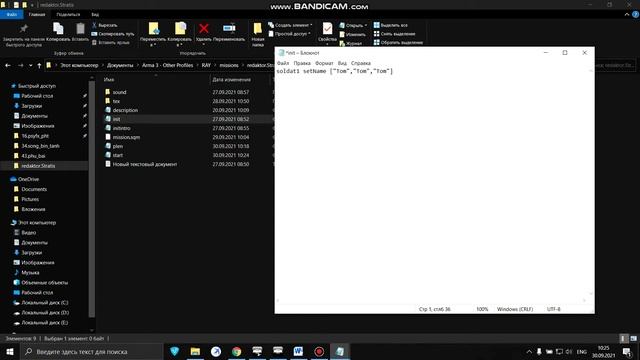
Task: Go back in Explorer navigation
Action: point(8,65)
